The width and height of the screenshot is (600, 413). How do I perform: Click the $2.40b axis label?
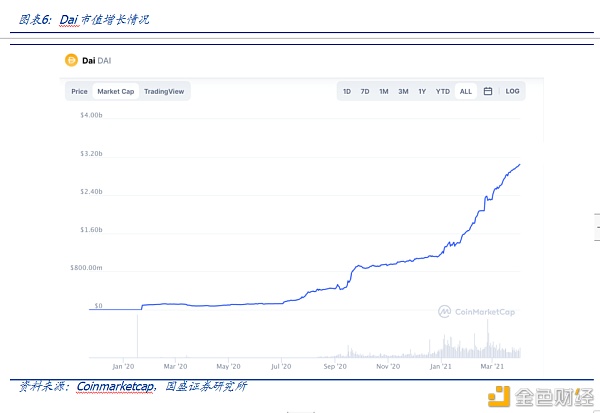coord(91,191)
